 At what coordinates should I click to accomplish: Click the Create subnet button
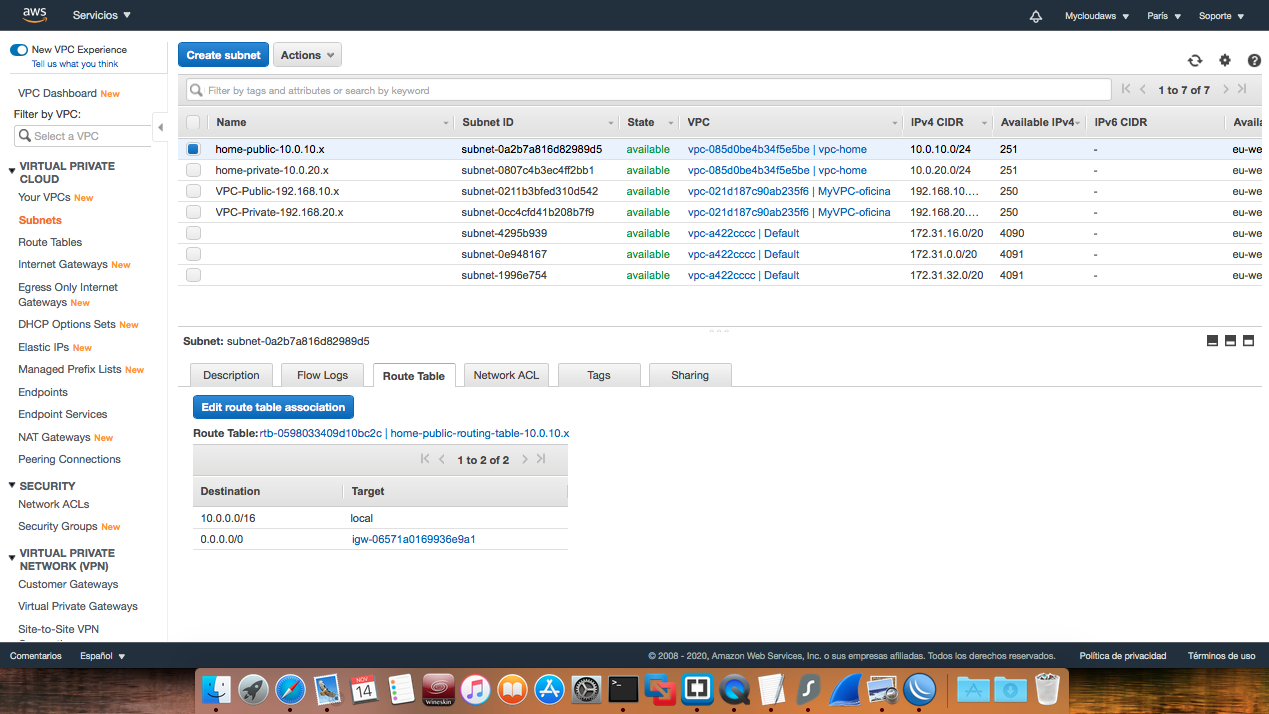[x=223, y=54]
